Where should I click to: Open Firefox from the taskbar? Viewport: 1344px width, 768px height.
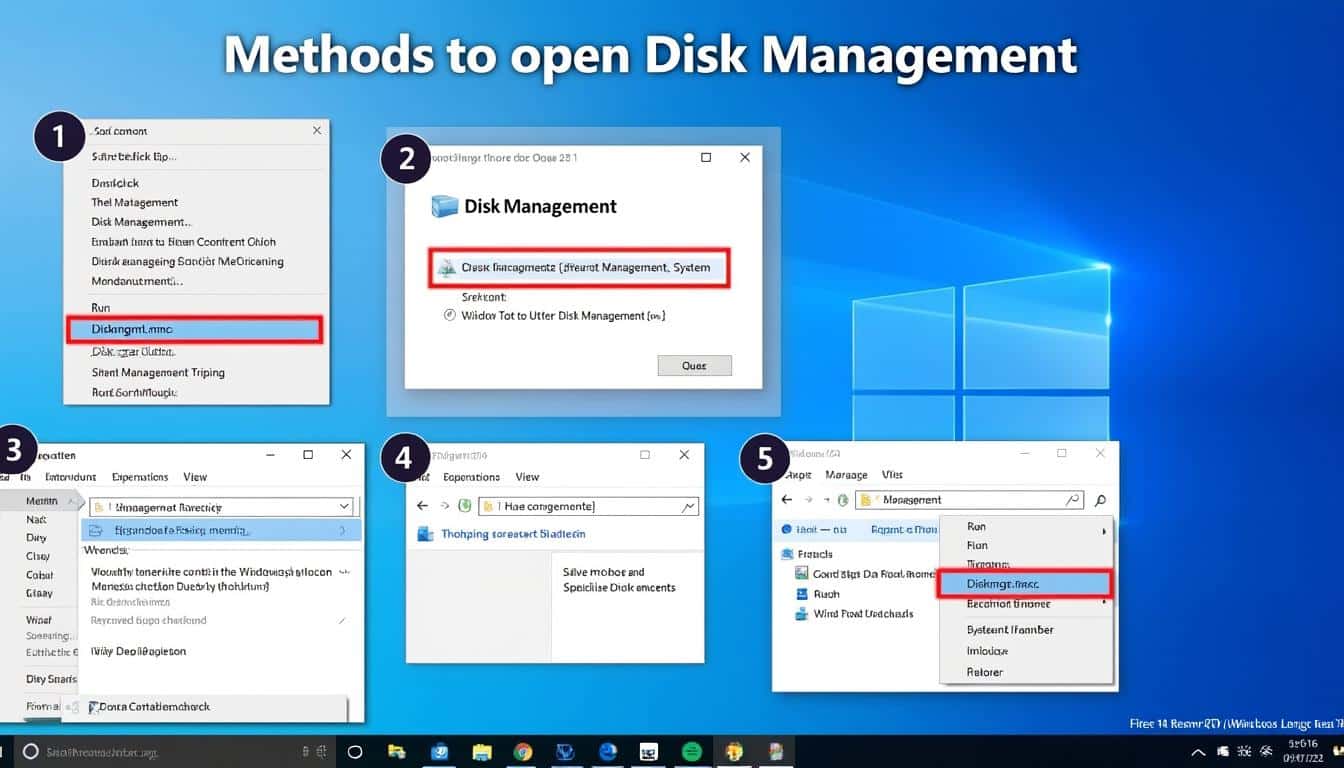point(733,750)
